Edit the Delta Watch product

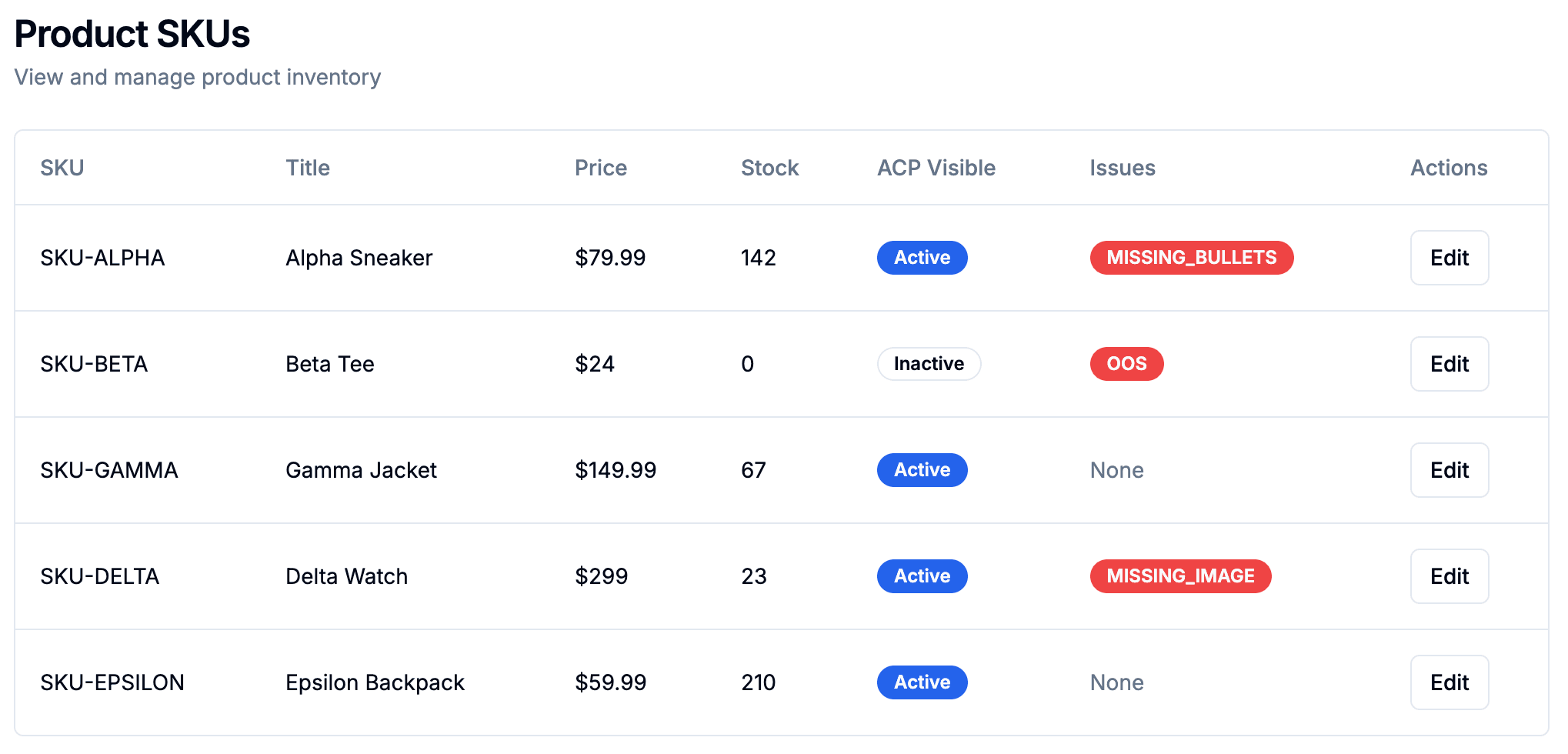[1449, 576]
